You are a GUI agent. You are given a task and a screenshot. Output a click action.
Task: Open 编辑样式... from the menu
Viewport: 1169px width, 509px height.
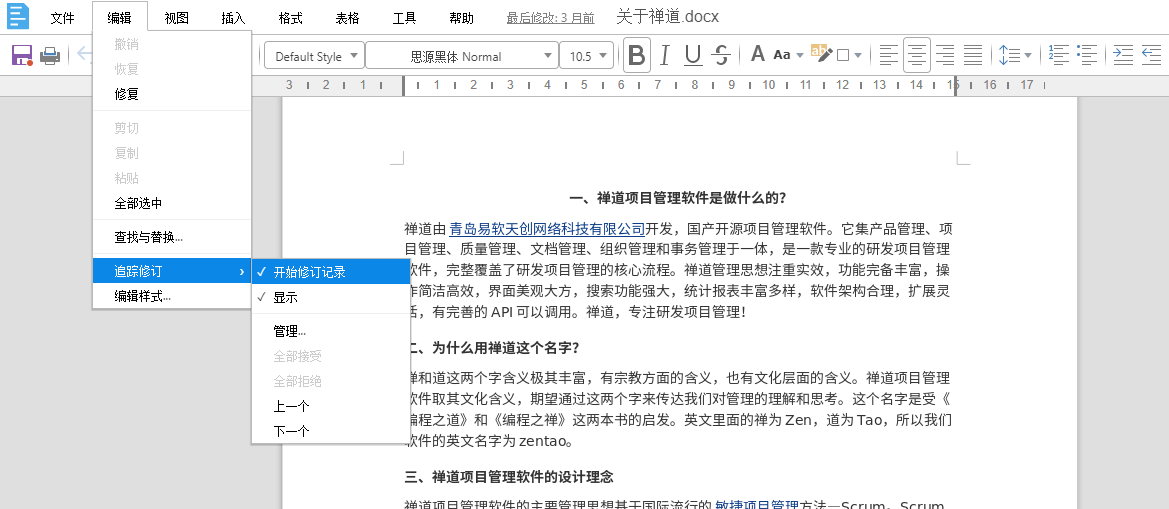172,296
